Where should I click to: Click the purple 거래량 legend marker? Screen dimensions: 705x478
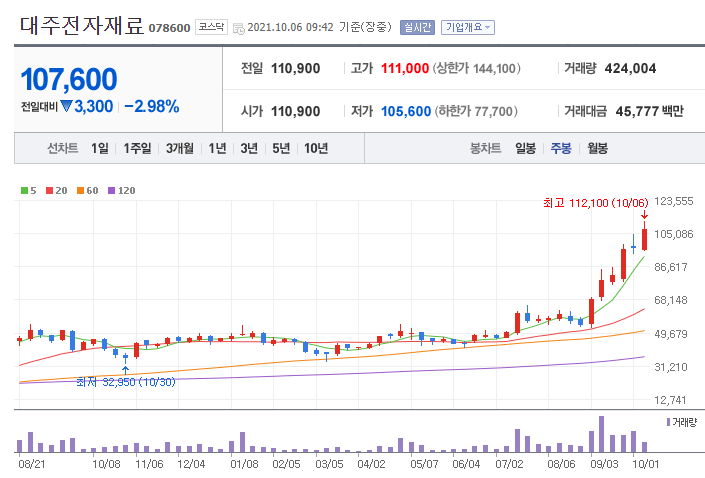point(669,422)
